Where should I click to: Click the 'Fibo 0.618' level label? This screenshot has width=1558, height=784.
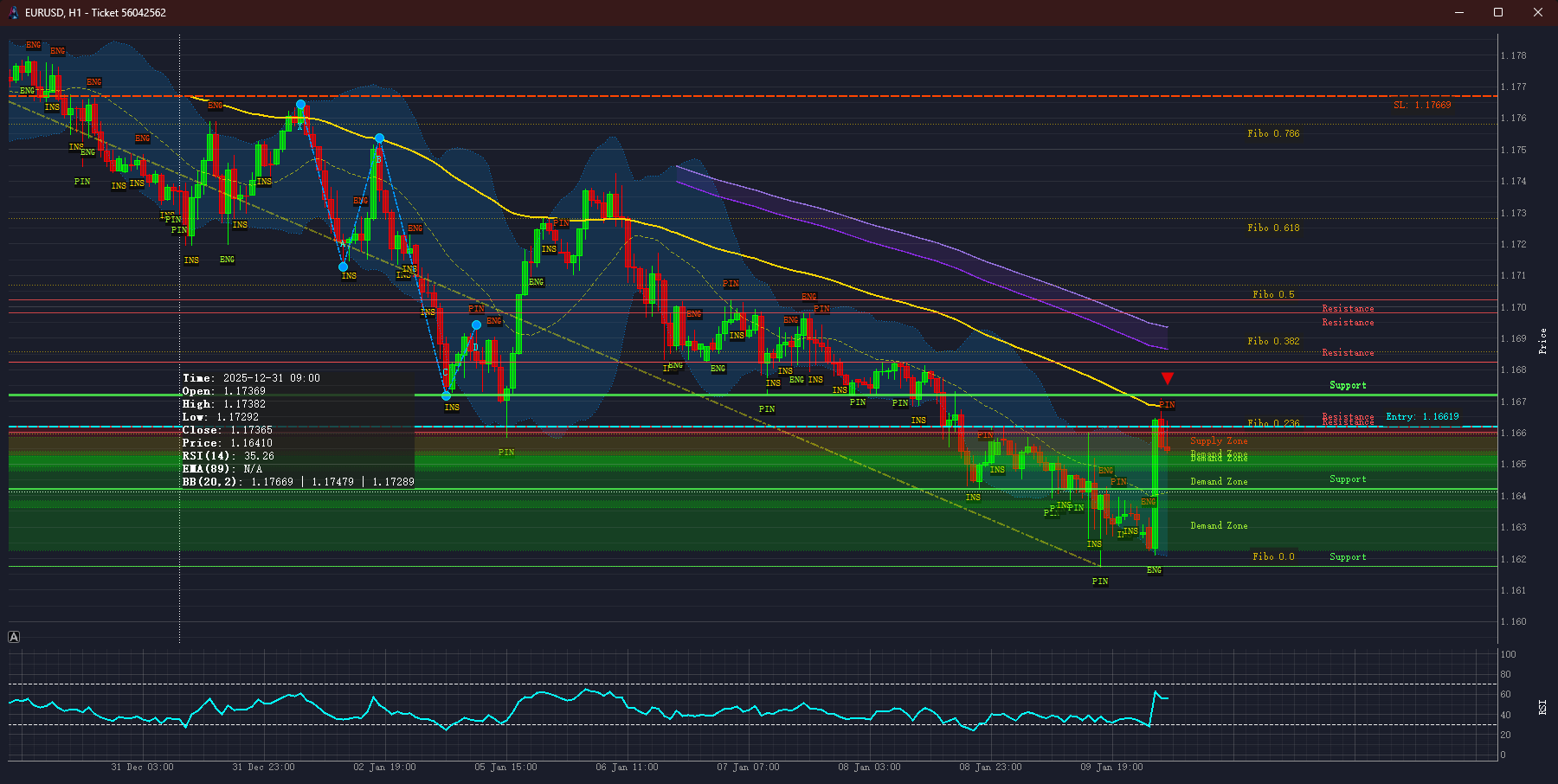click(x=1273, y=228)
